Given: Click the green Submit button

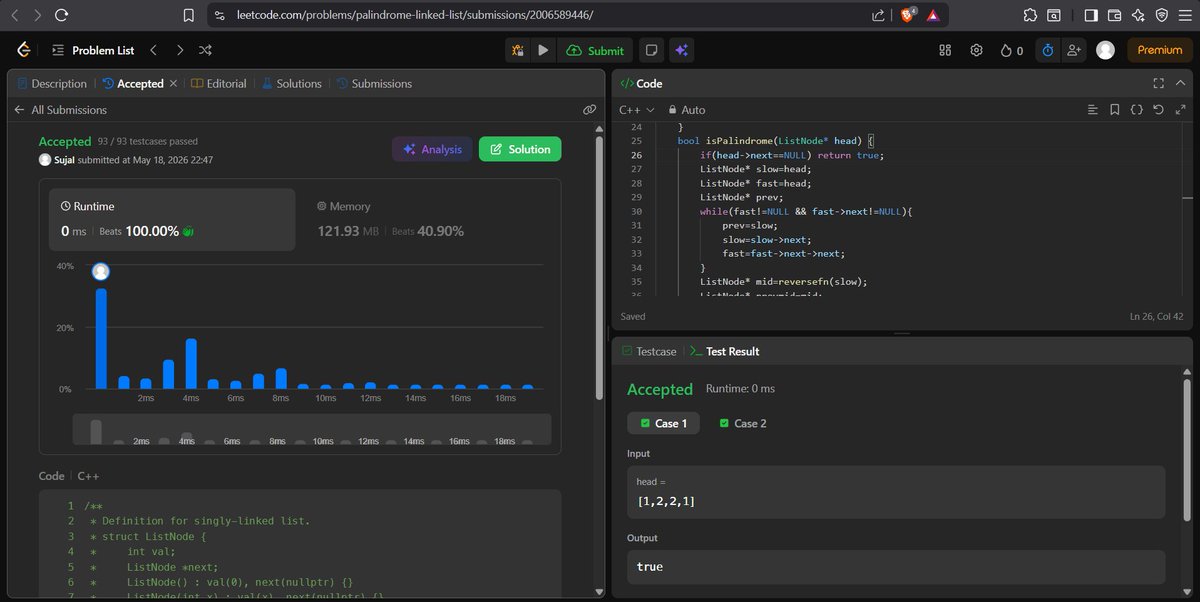Looking at the screenshot, I should pyautogui.click(x=595, y=50).
